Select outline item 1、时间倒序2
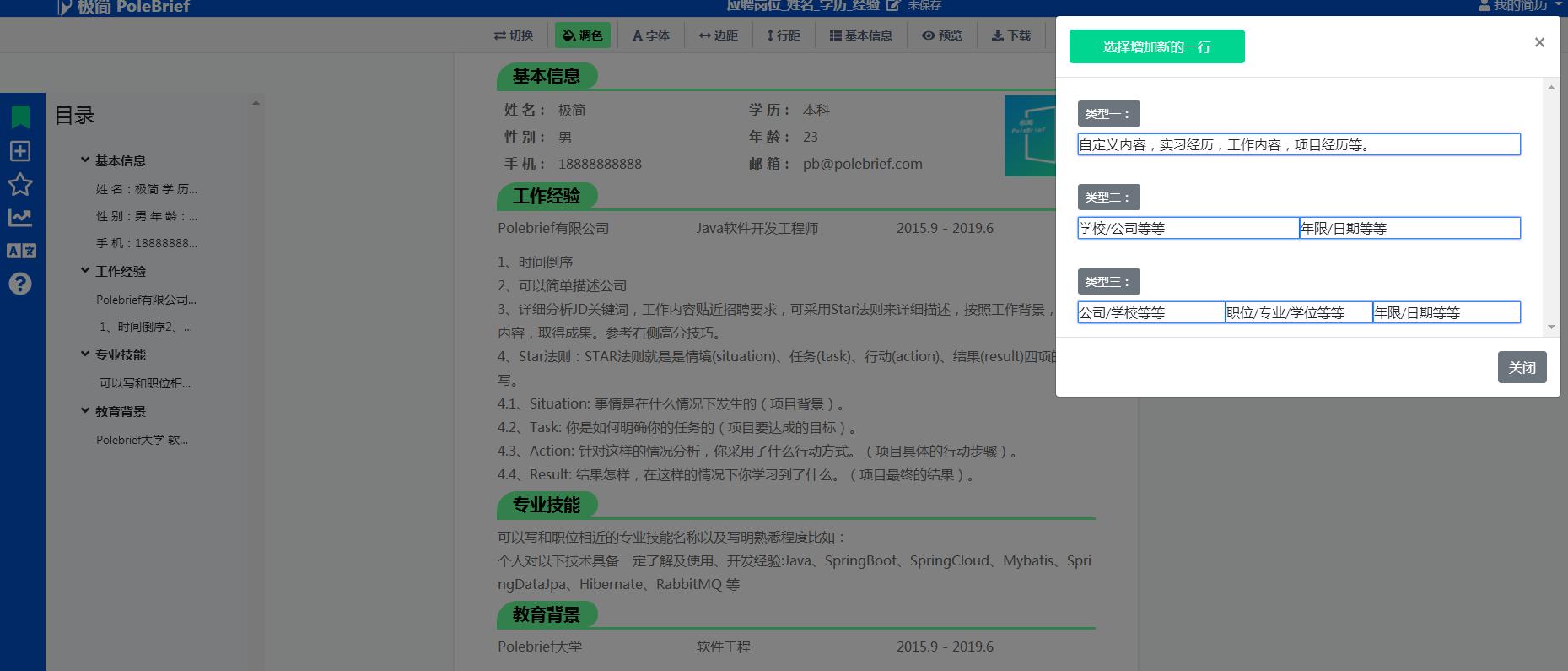This screenshot has height=671, width=1568. [146, 327]
